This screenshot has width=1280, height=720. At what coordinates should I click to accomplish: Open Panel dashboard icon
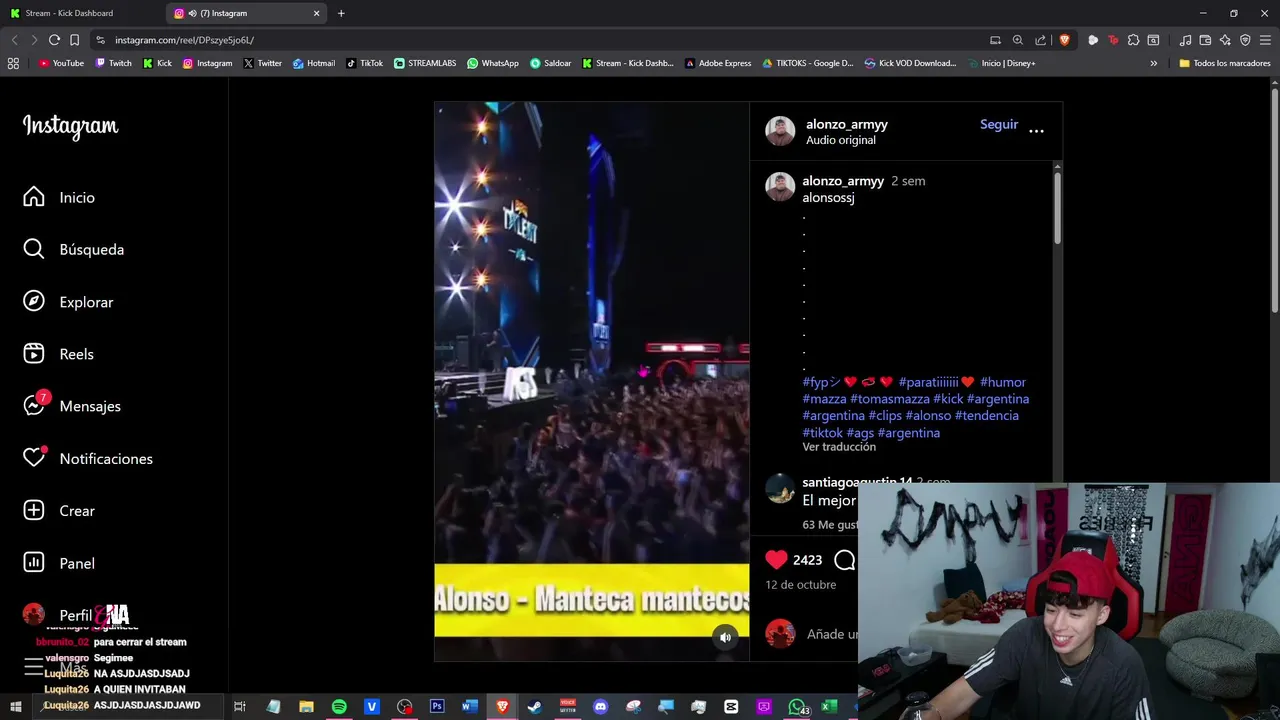[x=34, y=563]
